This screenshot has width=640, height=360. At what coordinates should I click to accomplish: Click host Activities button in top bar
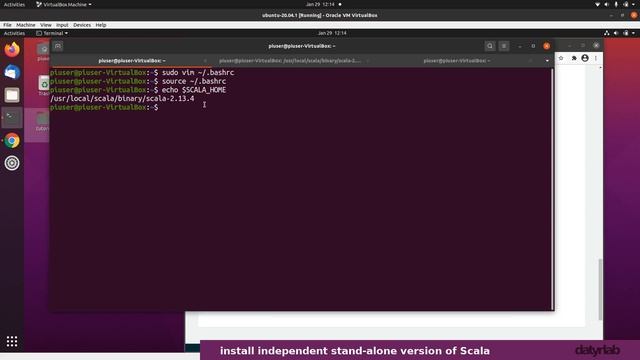pos(14,4)
